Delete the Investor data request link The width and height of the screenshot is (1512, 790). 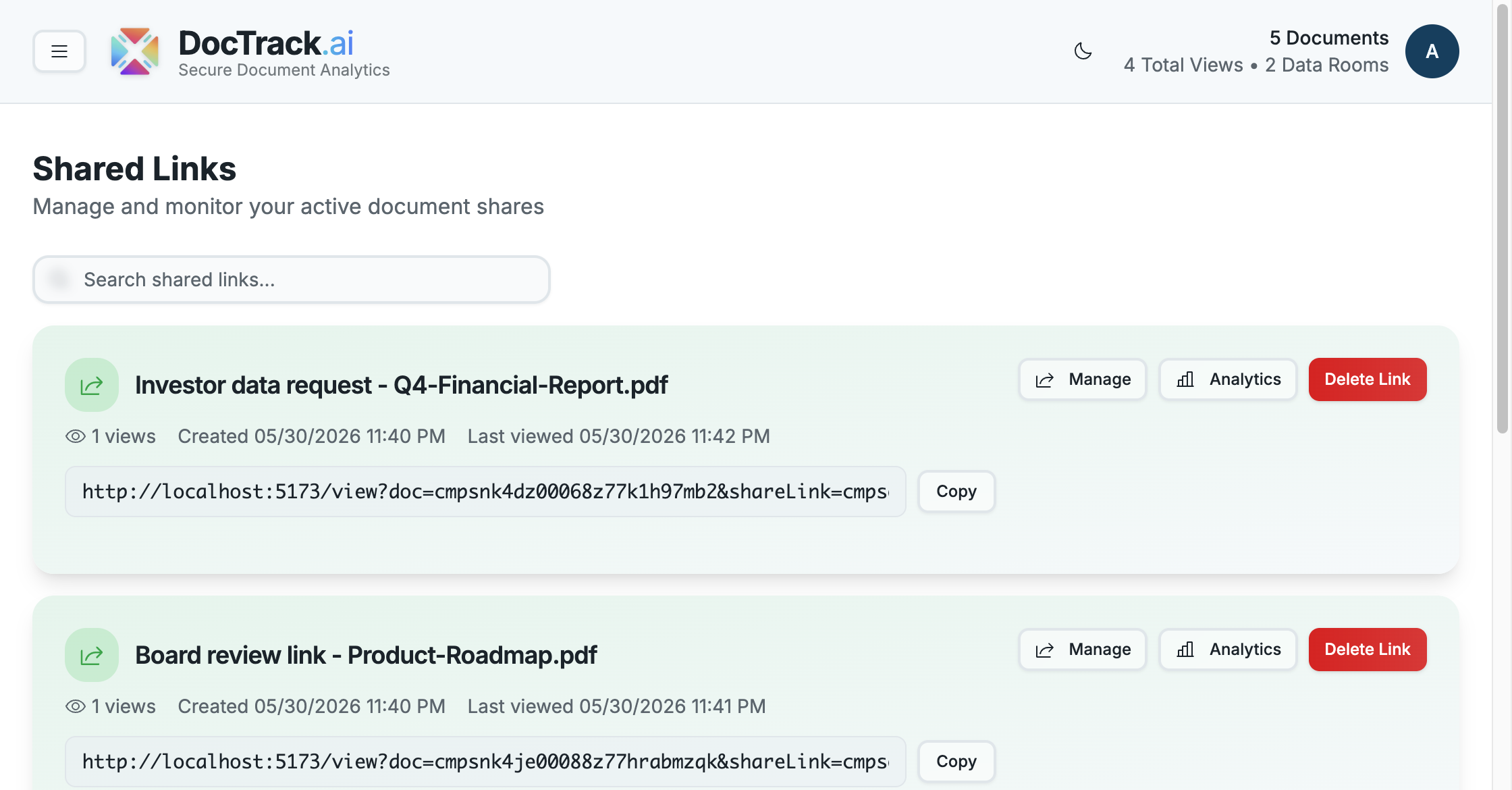coord(1368,379)
